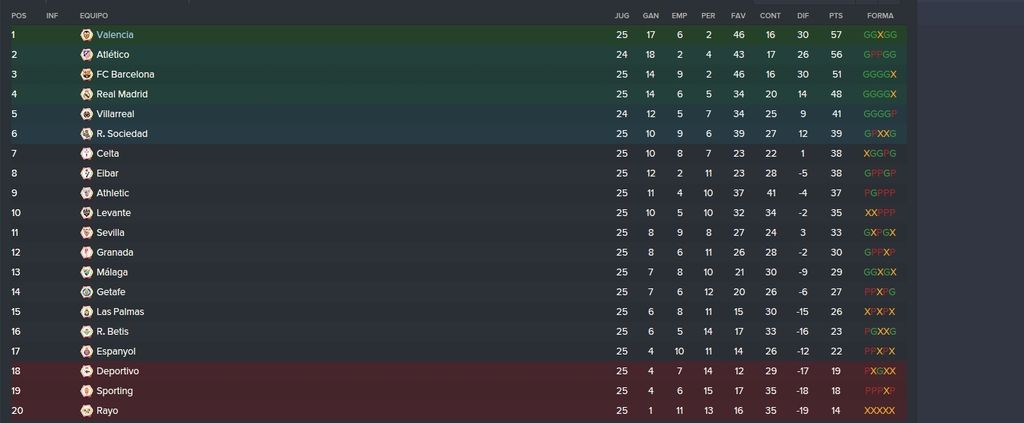
Task: Open the Celta team name link
Action: point(108,153)
